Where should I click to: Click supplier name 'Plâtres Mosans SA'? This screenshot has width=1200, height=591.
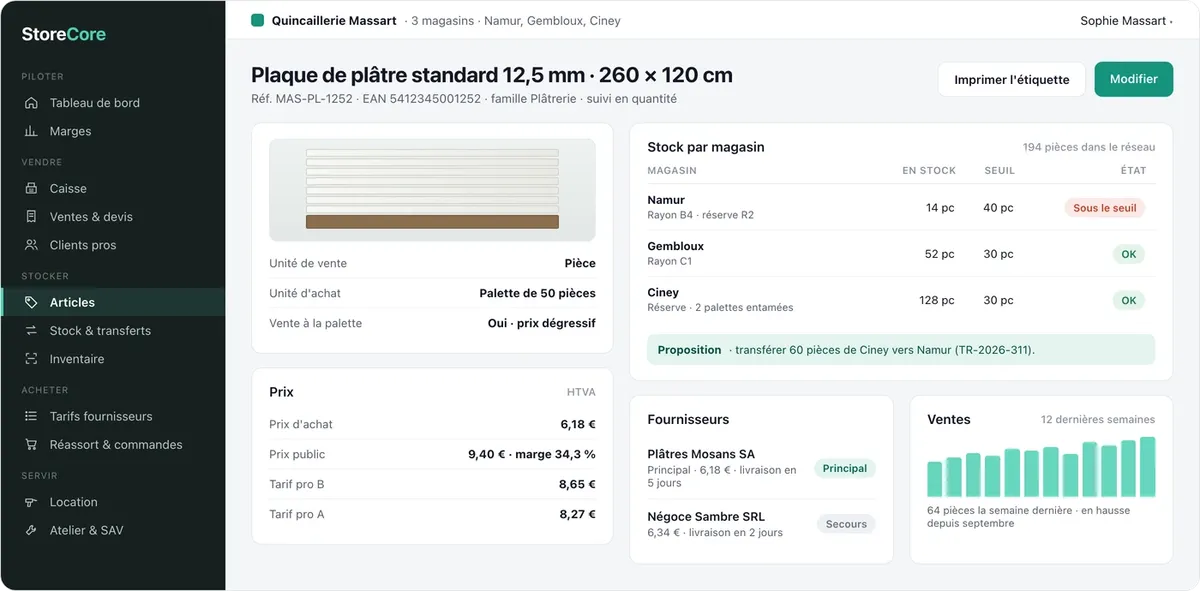click(701, 454)
